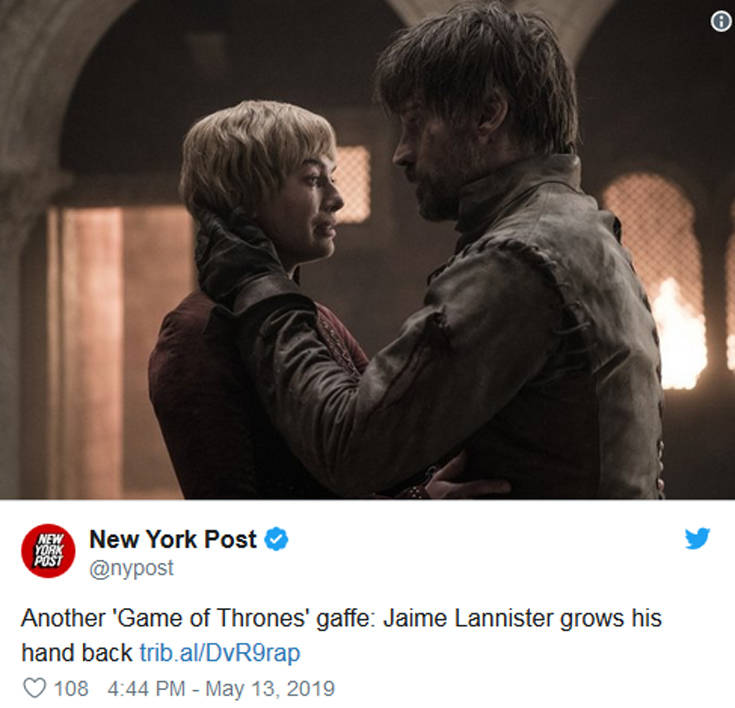
Task: Open the info icon on the photo
Action: pyautogui.click(x=721, y=22)
